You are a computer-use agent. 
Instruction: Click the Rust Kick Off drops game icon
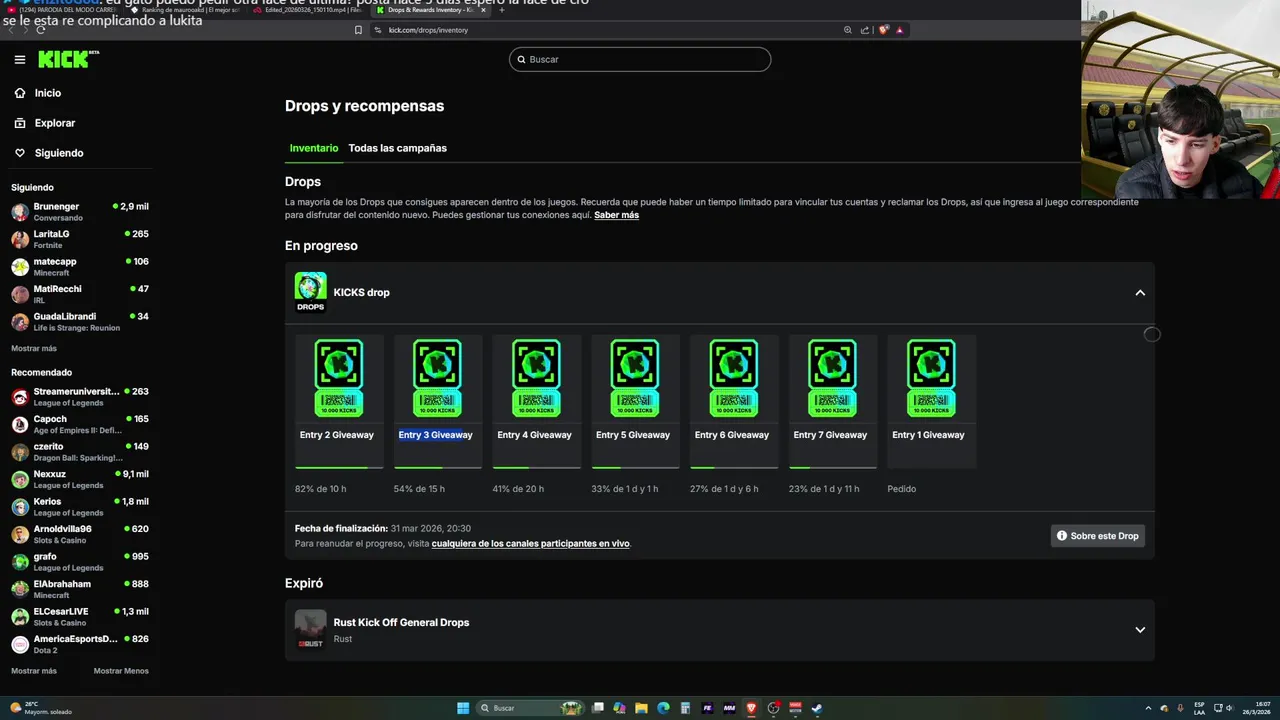310,630
